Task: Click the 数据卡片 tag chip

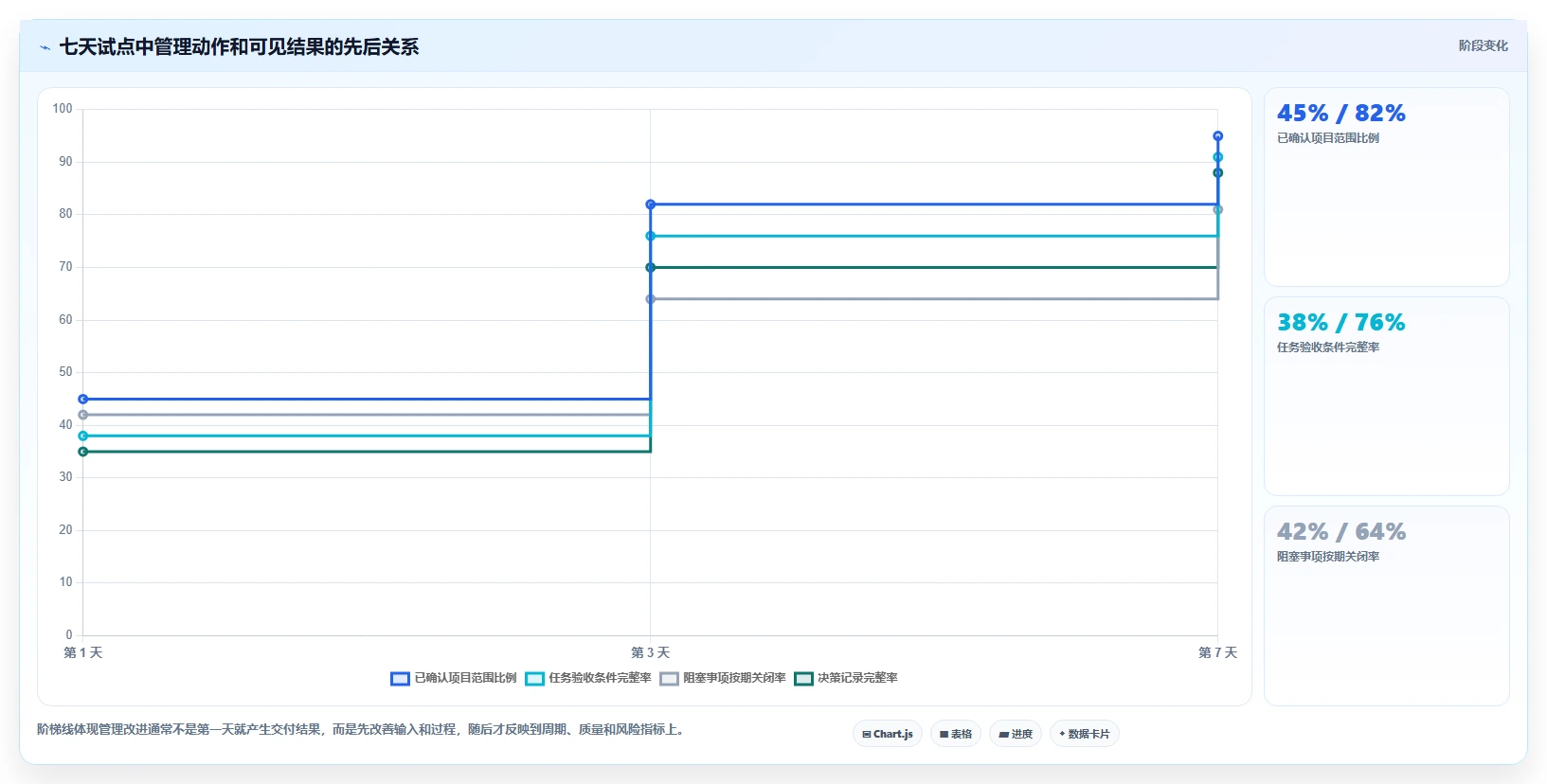Action: [1085, 734]
